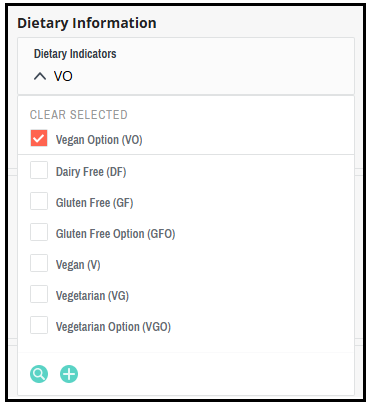This screenshot has height=407, width=370.
Task: Click the Vegetarian Option (VGO) label text
Action: click(113, 327)
